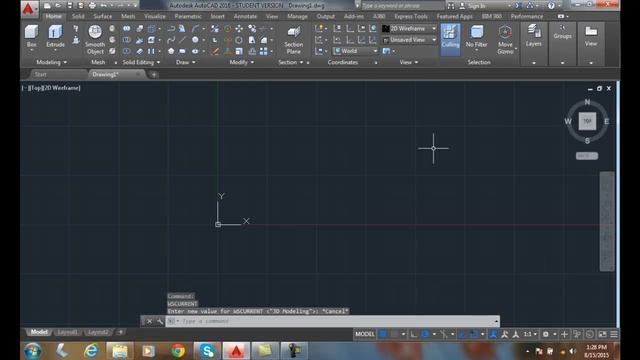Expand the Modeling panel

pos(51,62)
